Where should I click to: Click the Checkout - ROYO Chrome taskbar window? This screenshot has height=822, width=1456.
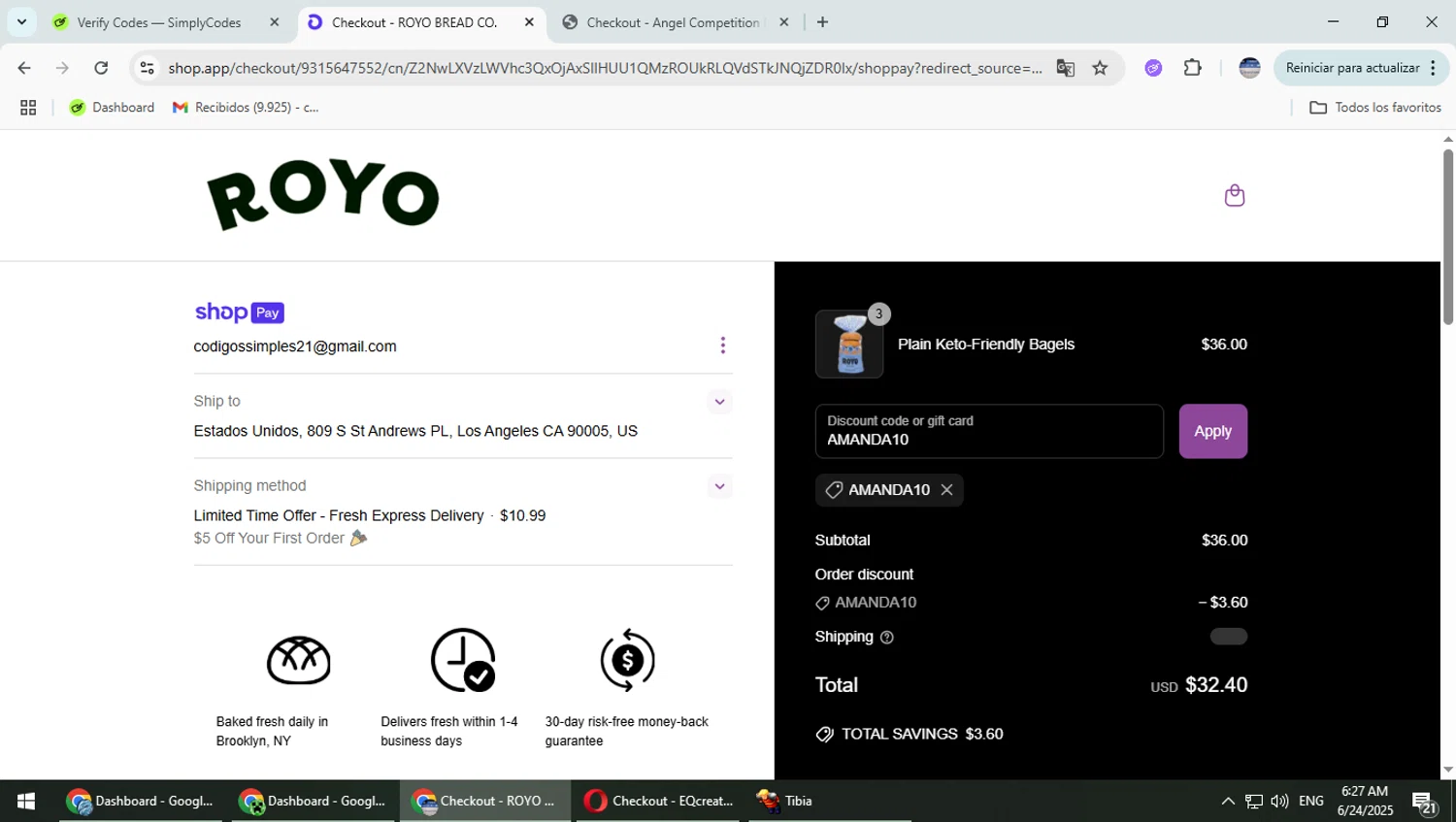[x=485, y=801]
